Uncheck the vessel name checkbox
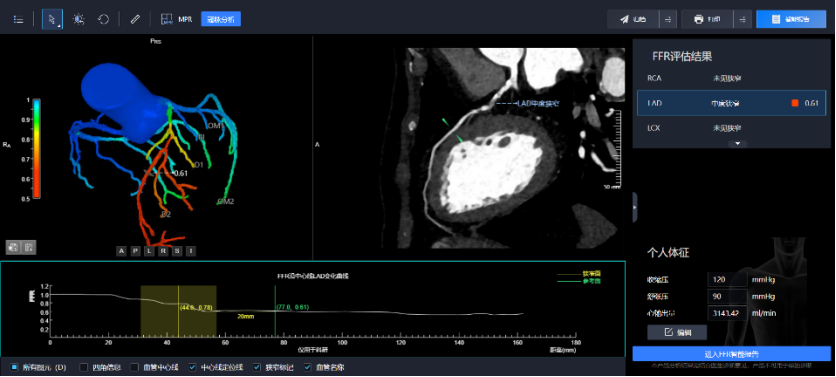Image resolution: width=836 pixels, height=377 pixels. tap(308, 367)
